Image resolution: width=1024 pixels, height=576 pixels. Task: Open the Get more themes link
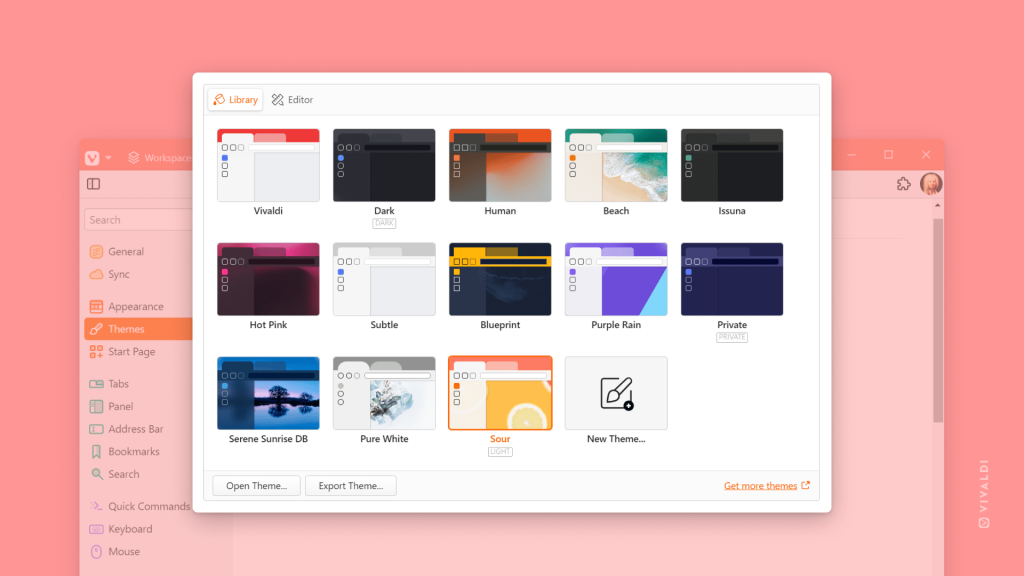click(x=761, y=485)
